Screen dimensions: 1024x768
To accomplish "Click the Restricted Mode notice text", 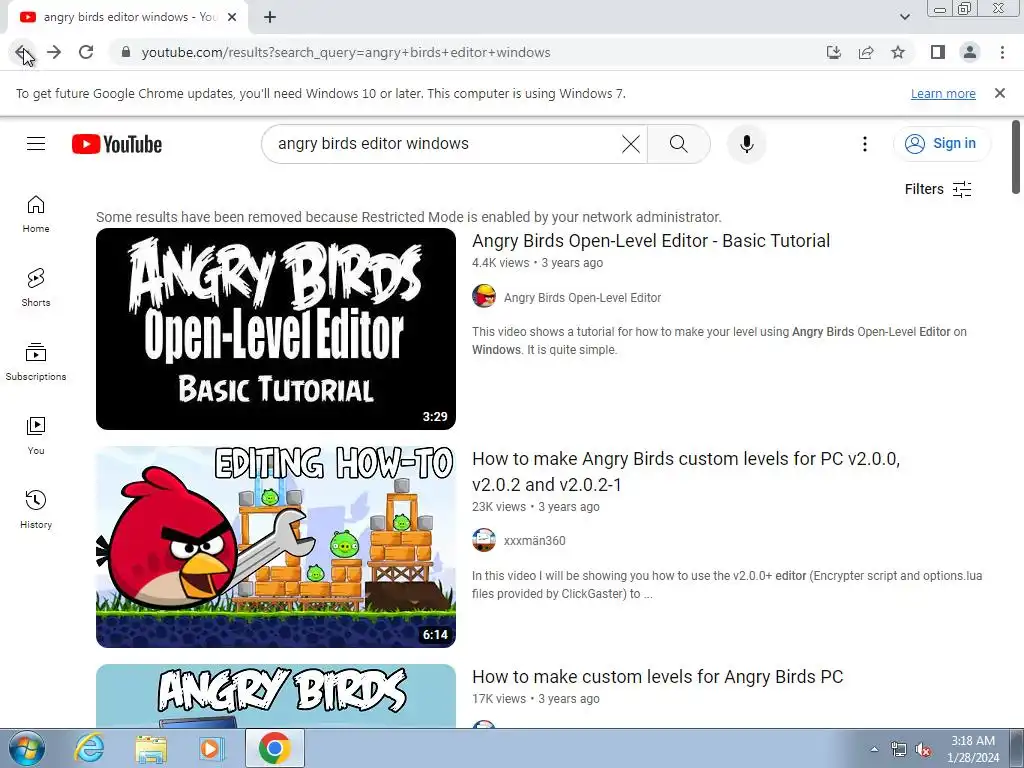I will [409, 217].
